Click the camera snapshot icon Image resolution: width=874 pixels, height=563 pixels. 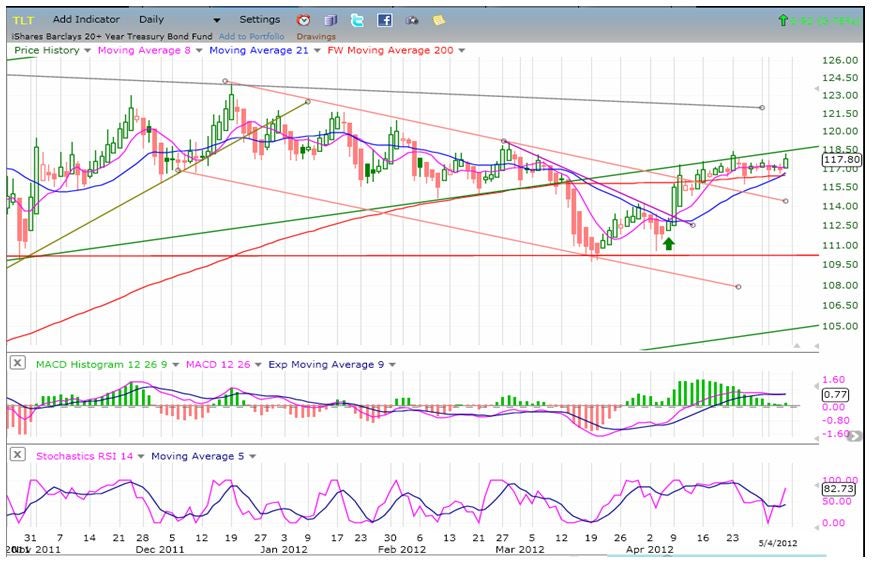click(412, 21)
